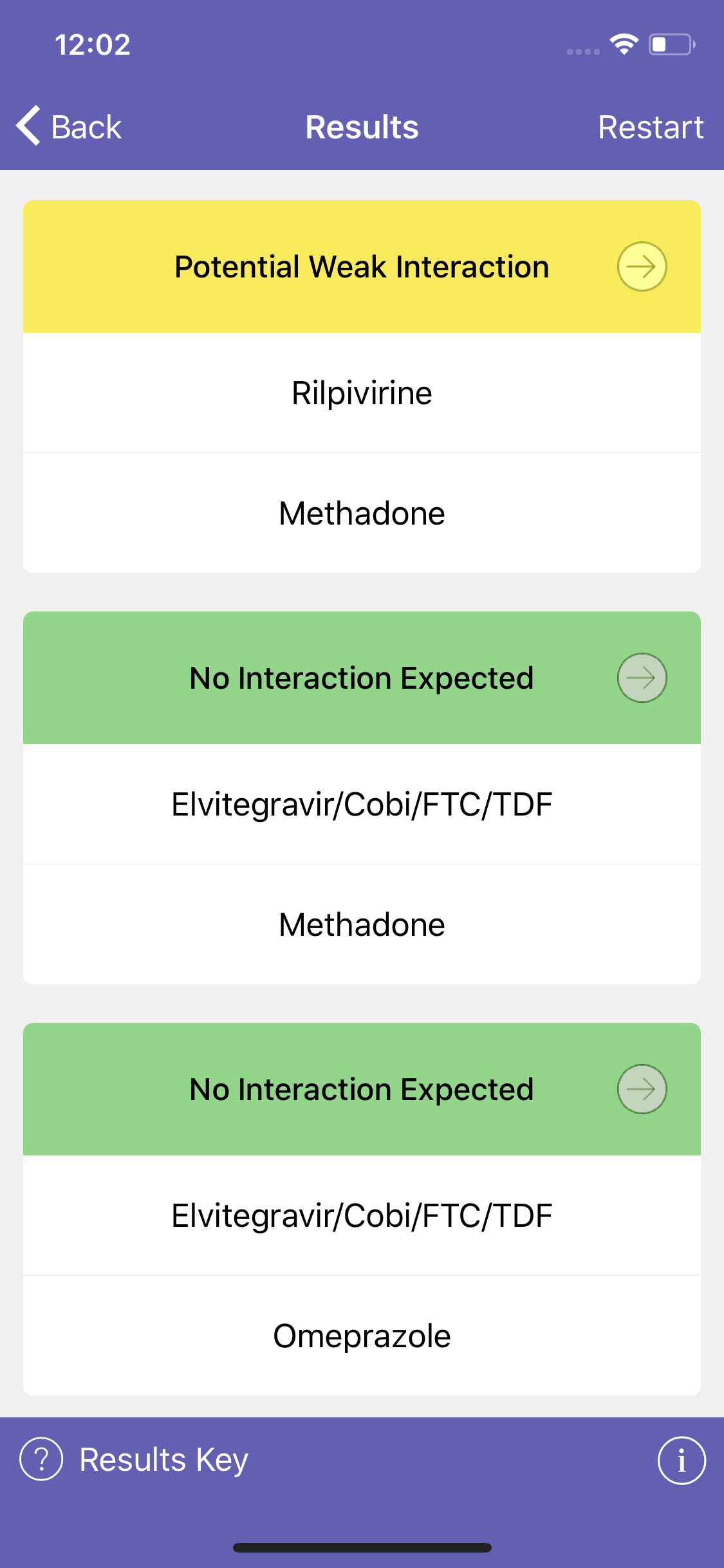Select Methadone under Rilpivirine
The image size is (724, 1568).
click(362, 513)
